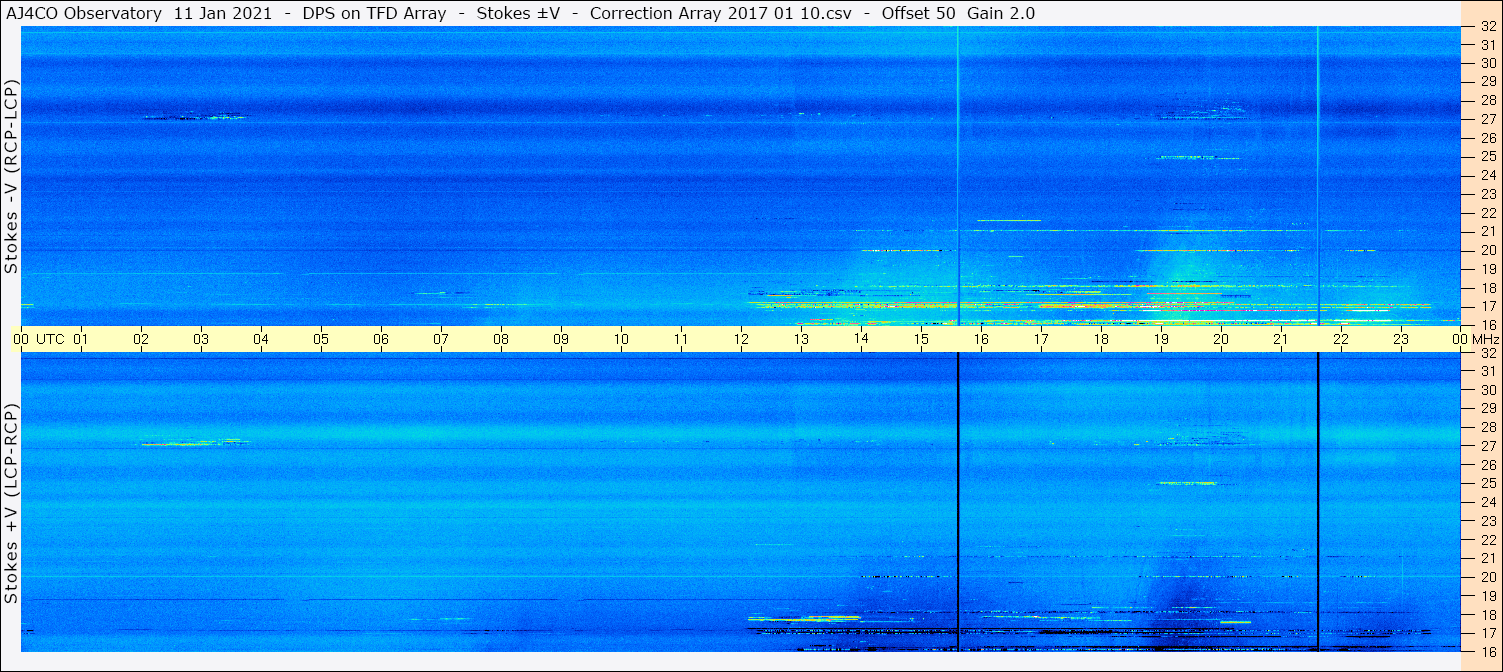Click the 'AJ4CO Observatory' title text
The width and height of the screenshot is (1503, 672).
point(85,13)
